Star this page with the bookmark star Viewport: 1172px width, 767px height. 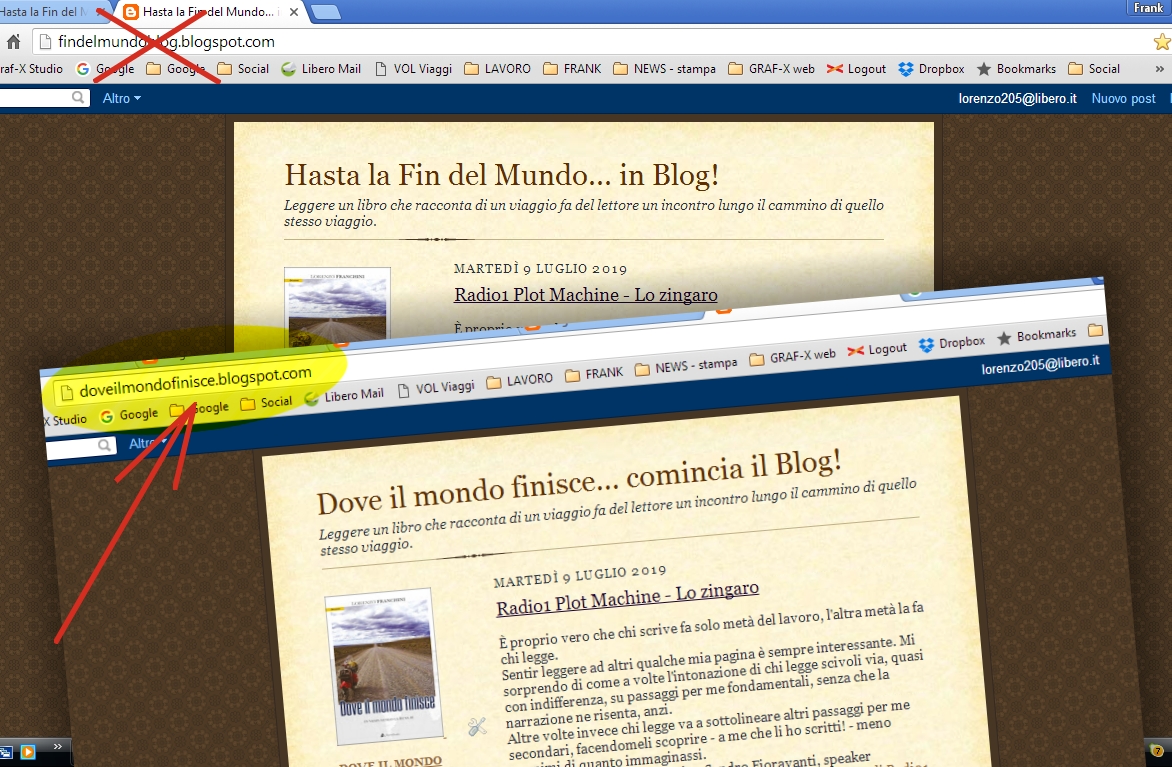point(1162,42)
